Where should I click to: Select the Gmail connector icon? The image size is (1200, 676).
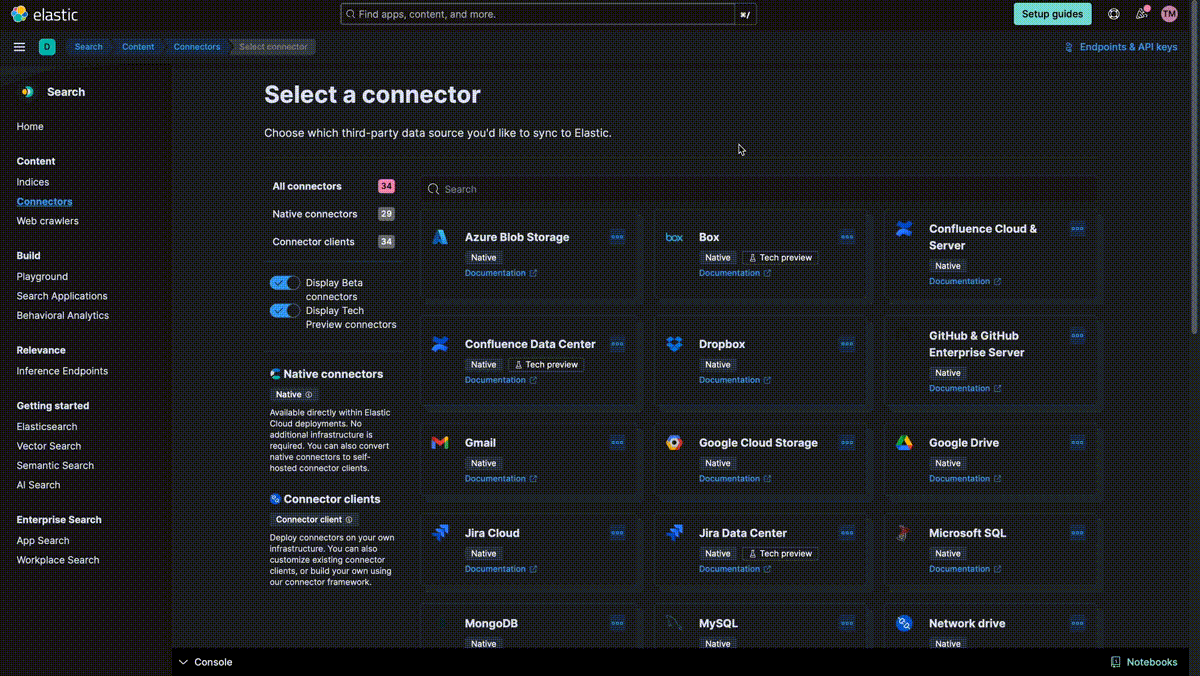[441, 442]
